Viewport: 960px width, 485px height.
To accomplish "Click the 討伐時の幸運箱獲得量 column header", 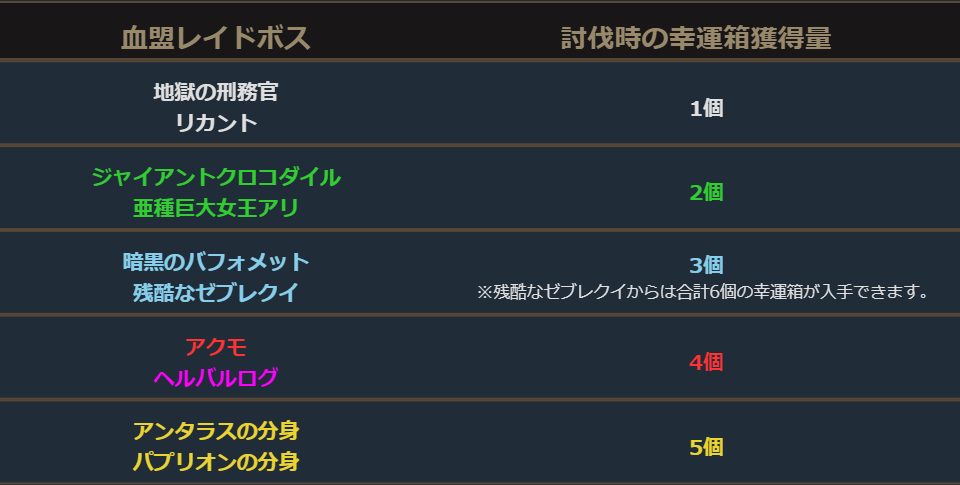I will click(x=696, y=38).
